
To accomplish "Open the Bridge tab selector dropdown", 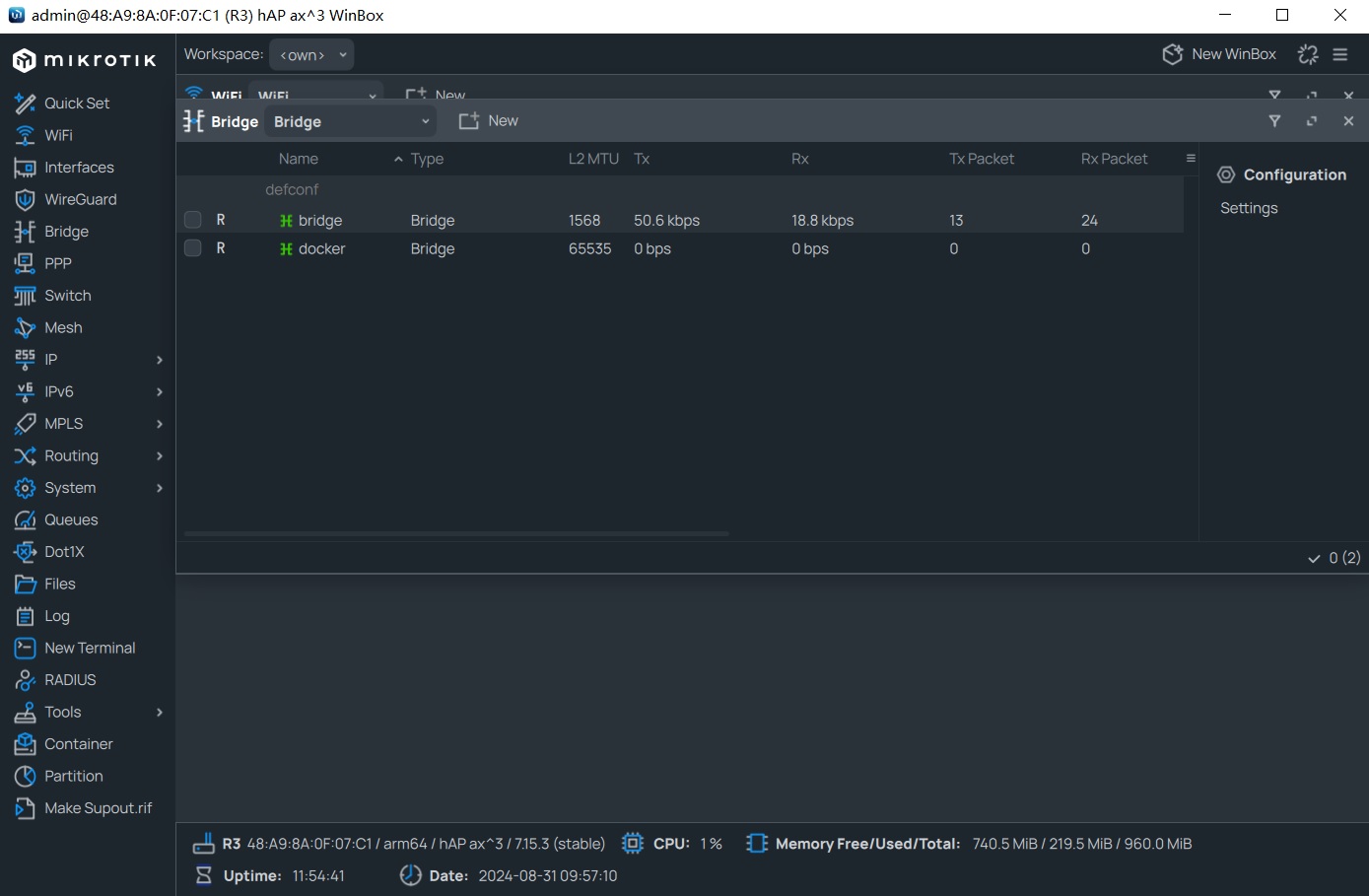I will tap(351, 121).
